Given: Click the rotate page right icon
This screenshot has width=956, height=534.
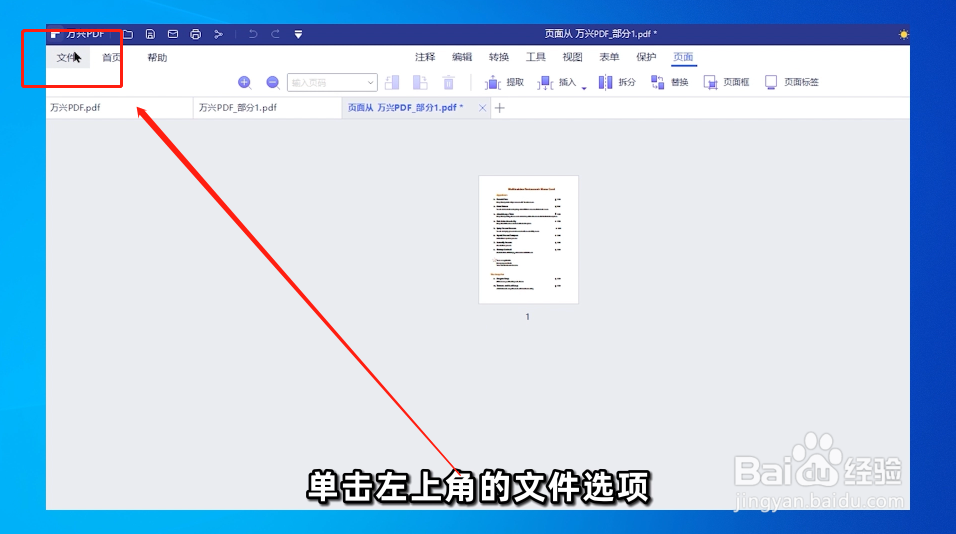Looking at the screenshot, I should tap(420, 82).
